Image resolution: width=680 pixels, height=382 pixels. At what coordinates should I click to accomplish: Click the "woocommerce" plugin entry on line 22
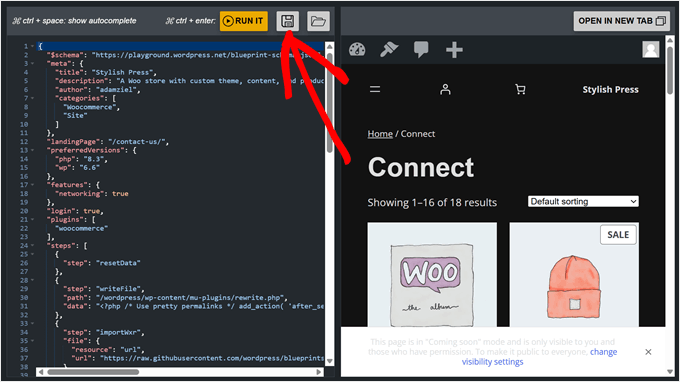pyautogui.click(x=81, y=228)
